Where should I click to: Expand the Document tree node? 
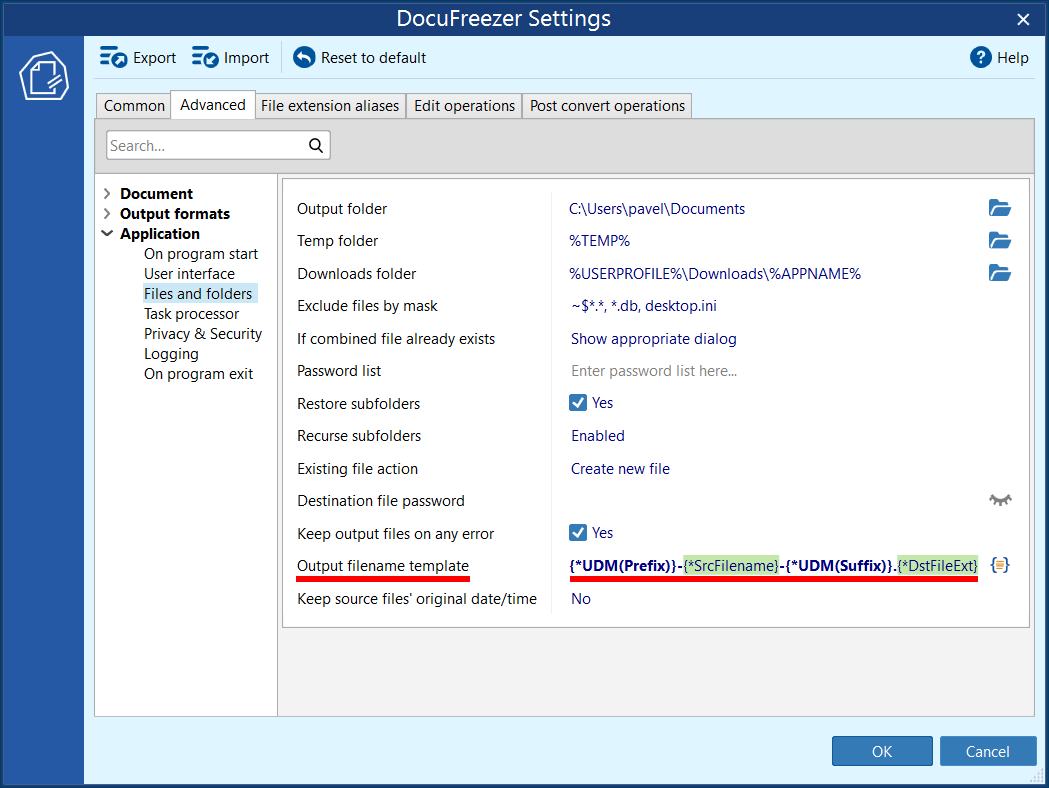[x=107, y=193]
